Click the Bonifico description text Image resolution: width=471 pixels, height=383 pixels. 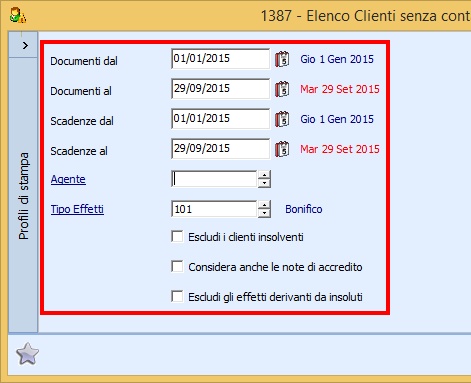pos(304,209)
